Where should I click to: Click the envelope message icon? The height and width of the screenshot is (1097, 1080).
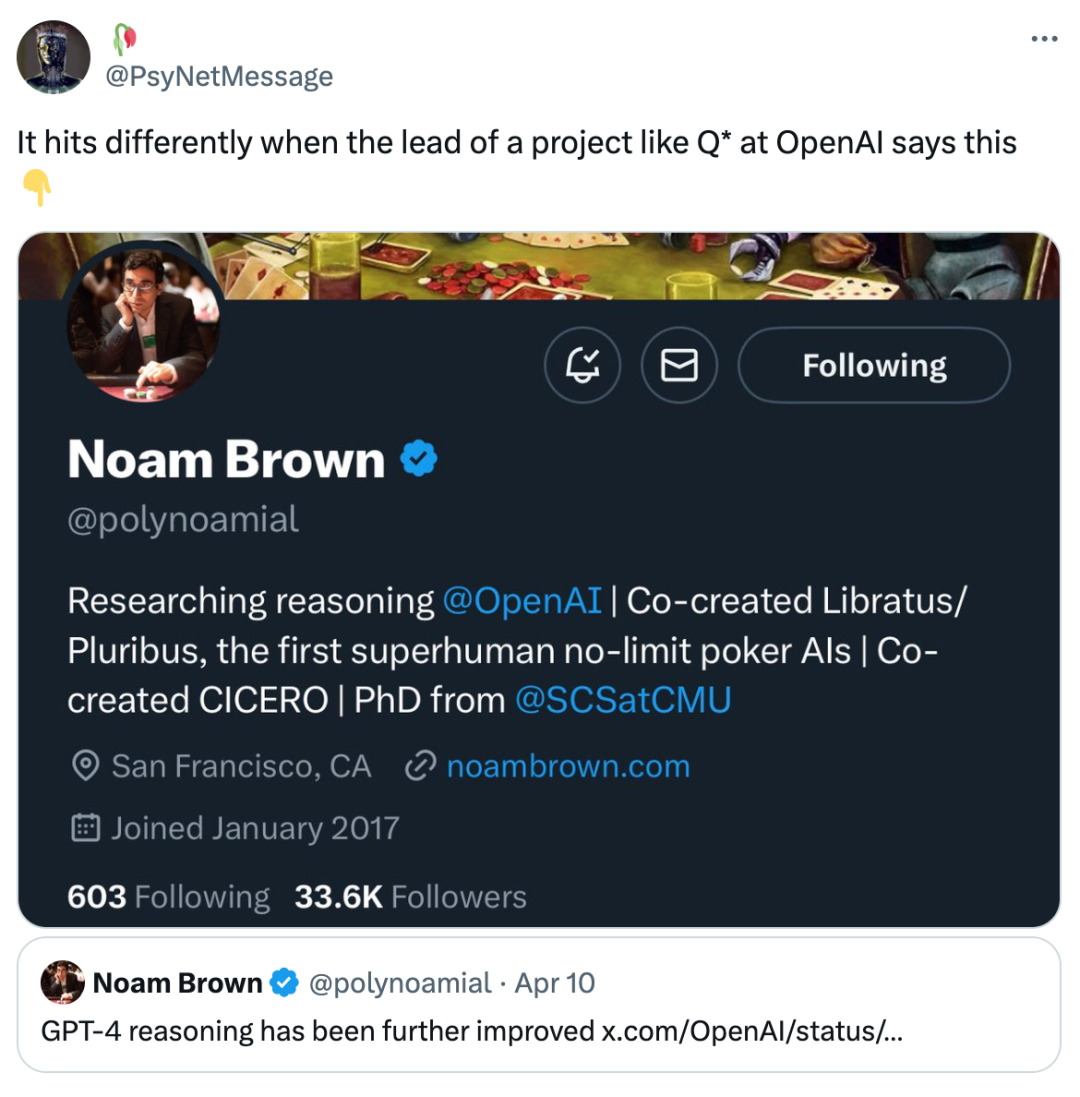point(679,366)
